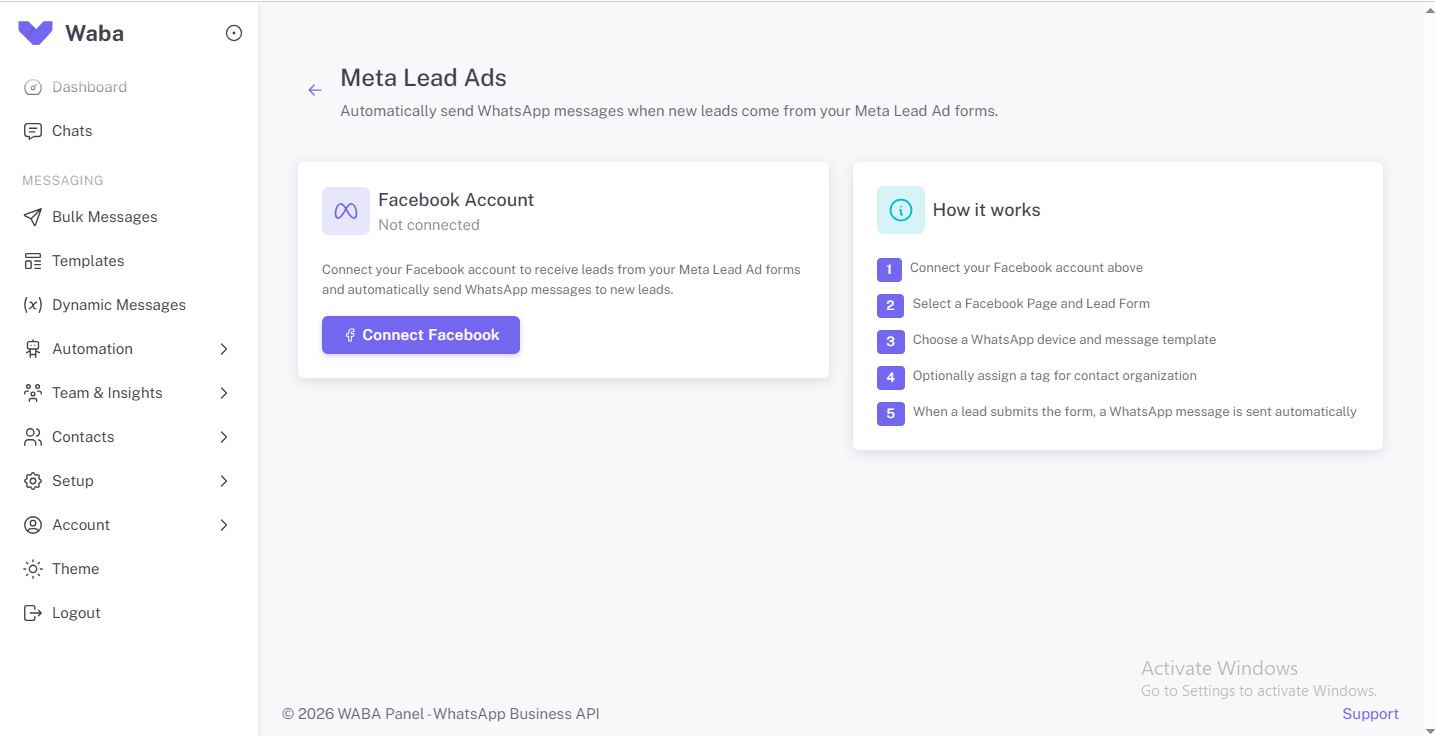This screenshot has height=736, width=1435.
Task: Click the info icon beside How it works
Action: [900, 209]
